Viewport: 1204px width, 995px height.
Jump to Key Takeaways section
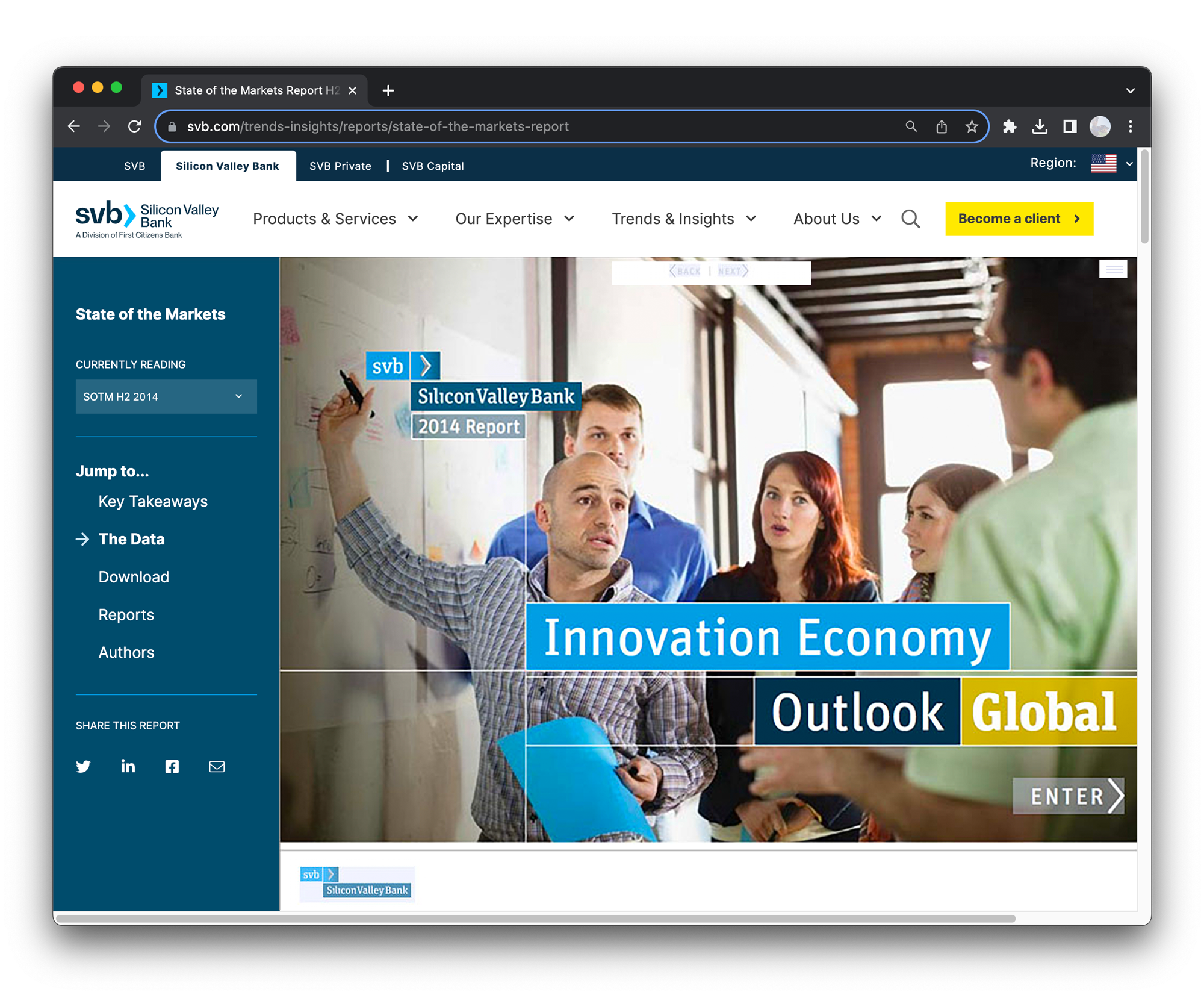point(153,502)
